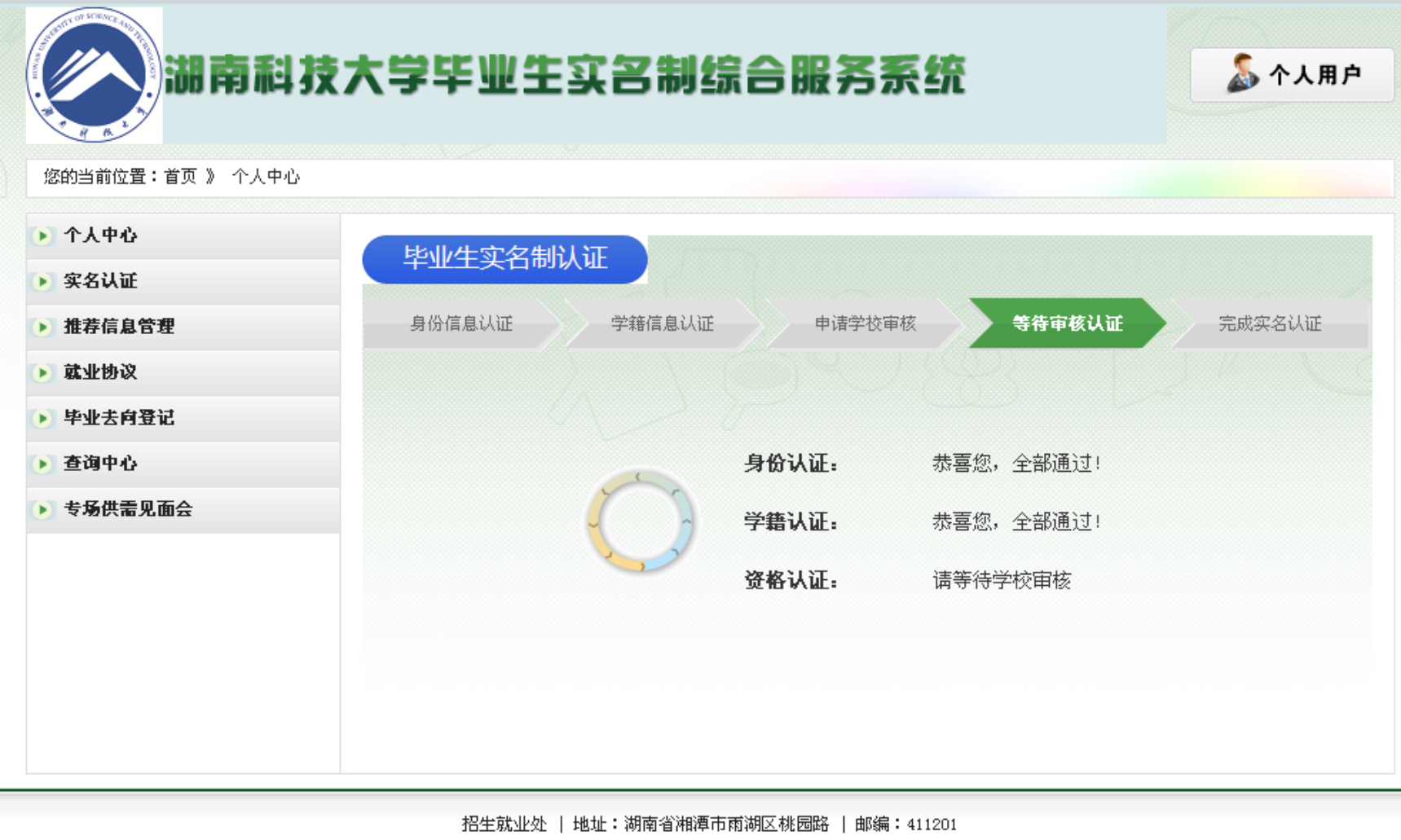Click arrow icon beside 毕业去向登记

point(42,419)
